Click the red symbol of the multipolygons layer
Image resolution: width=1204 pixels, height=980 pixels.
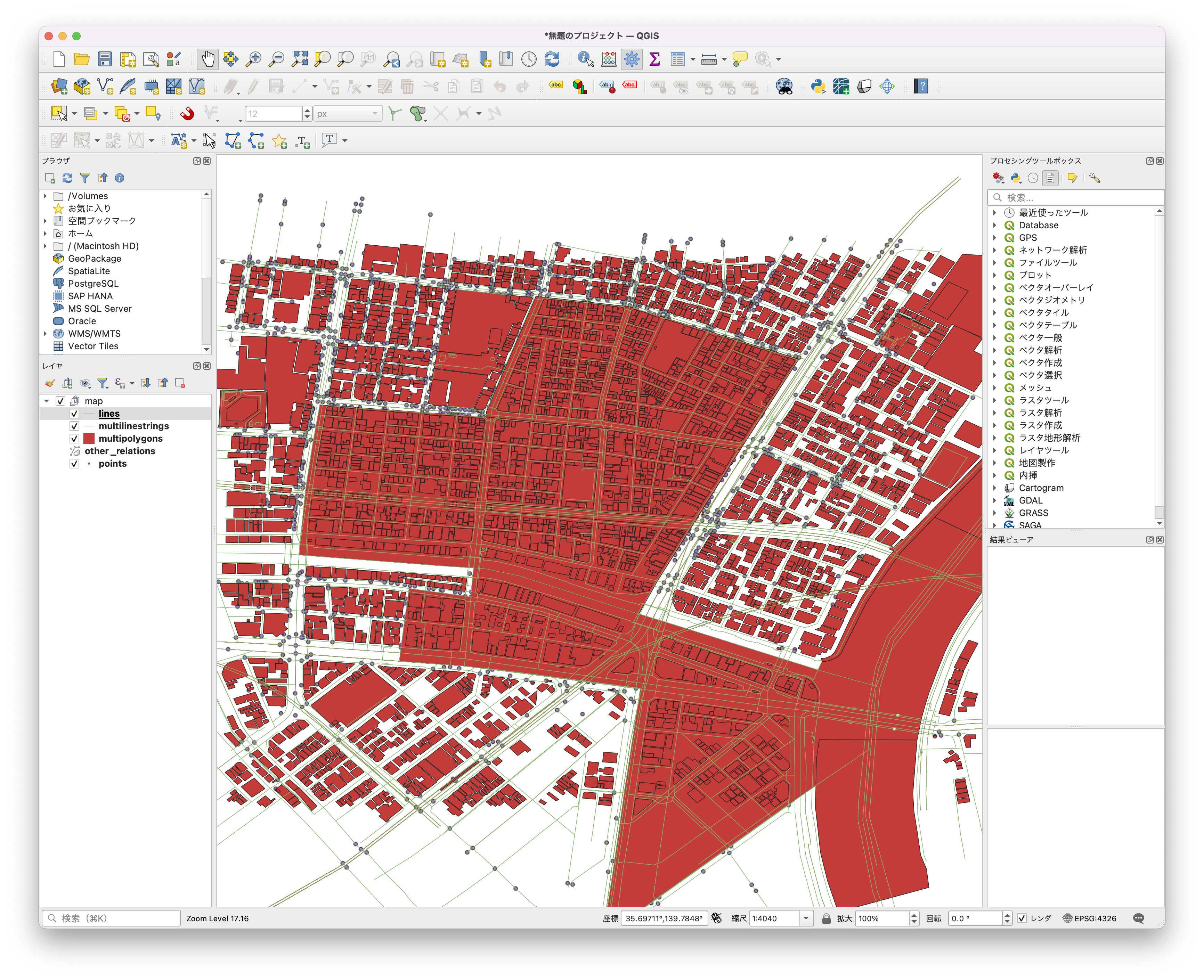pyautogui.click(x=89, y=438)
